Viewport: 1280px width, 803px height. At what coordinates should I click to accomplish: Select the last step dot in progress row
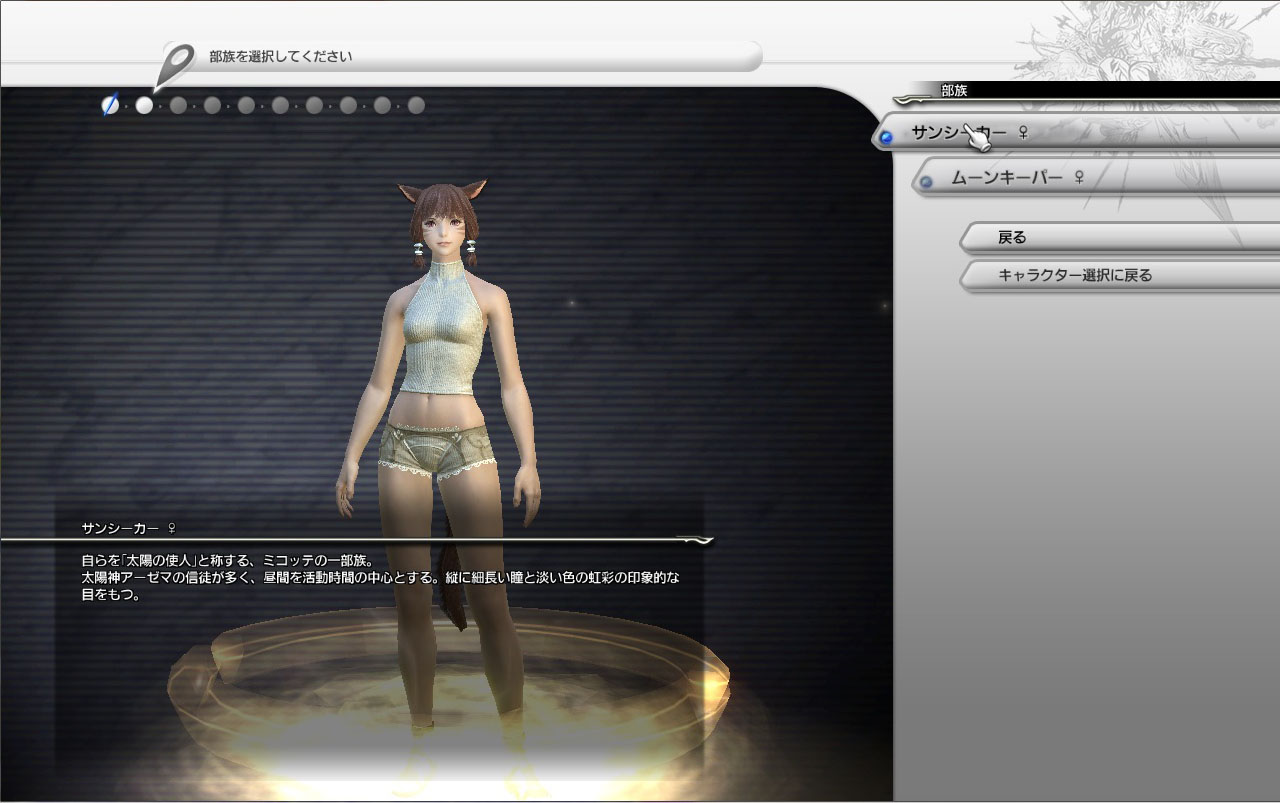point(416,105)
